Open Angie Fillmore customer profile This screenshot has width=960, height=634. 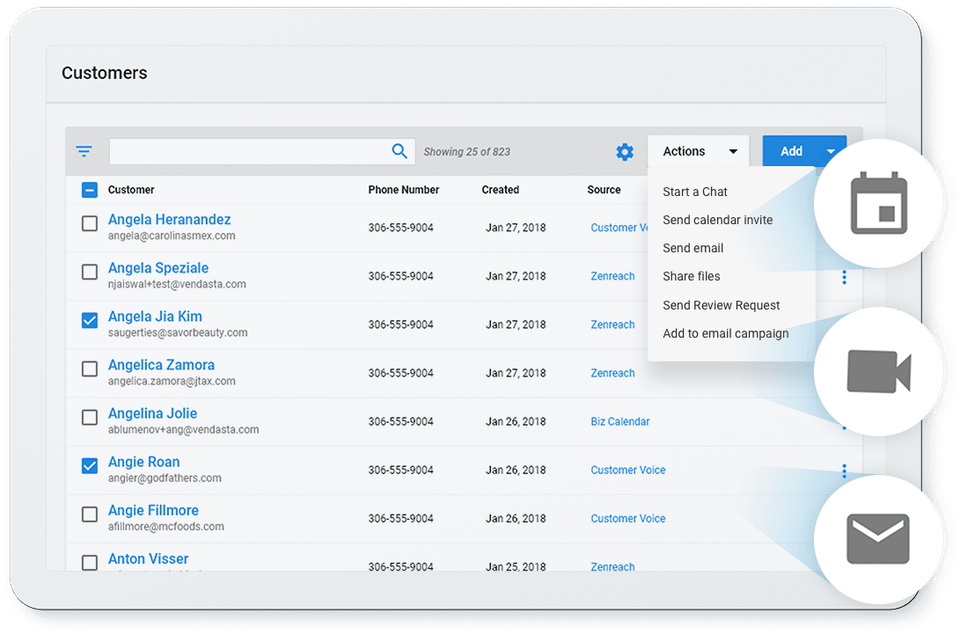(153, 510)
